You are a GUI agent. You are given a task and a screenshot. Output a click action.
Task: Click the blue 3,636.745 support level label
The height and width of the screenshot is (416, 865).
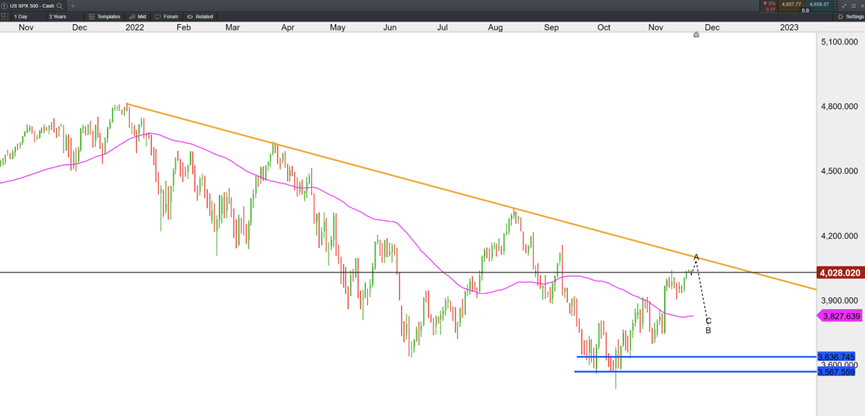coord(836,356)
